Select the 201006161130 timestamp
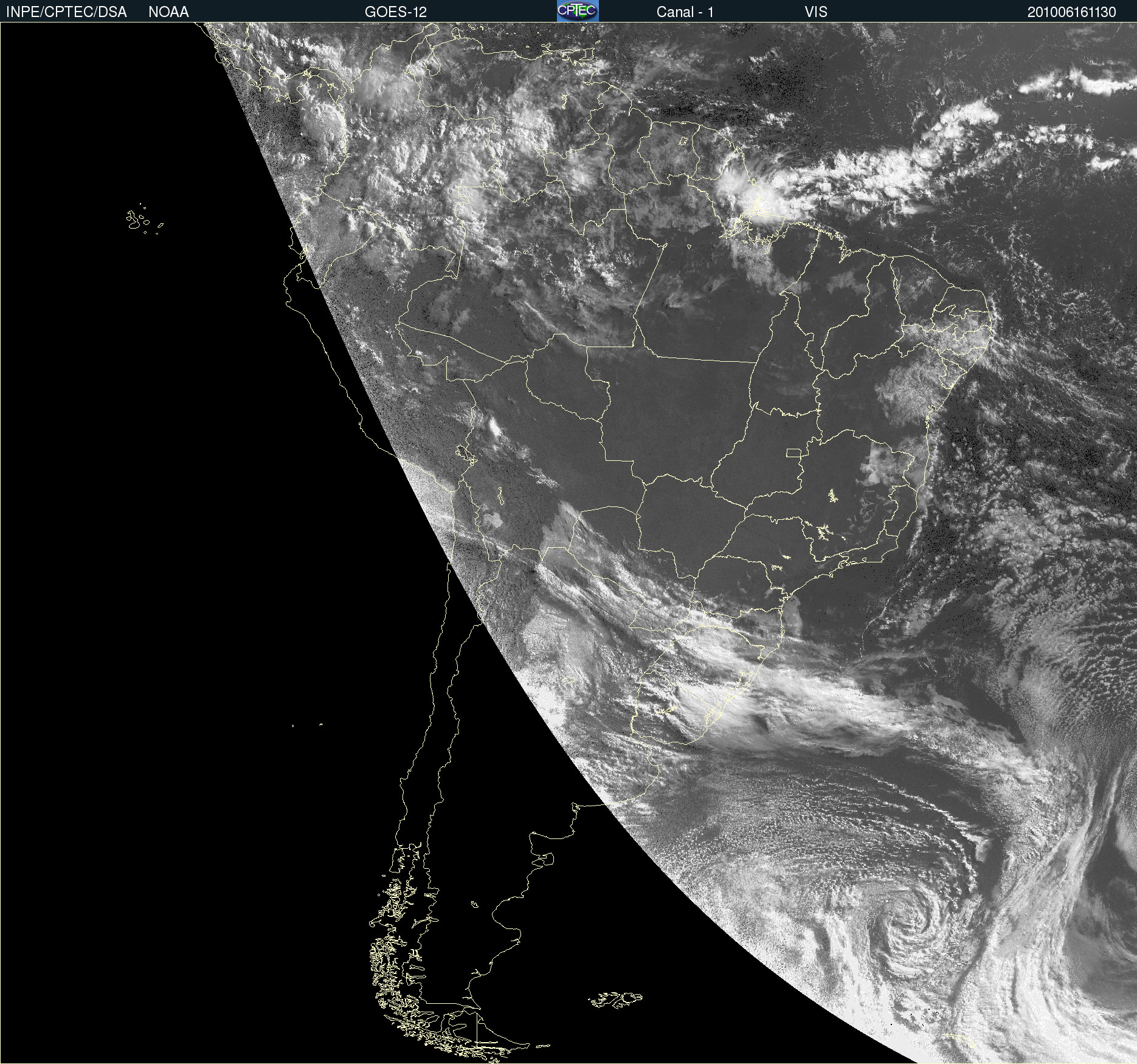The height and width of the screenshot is (1064, 1137). tap(1071, 12)
